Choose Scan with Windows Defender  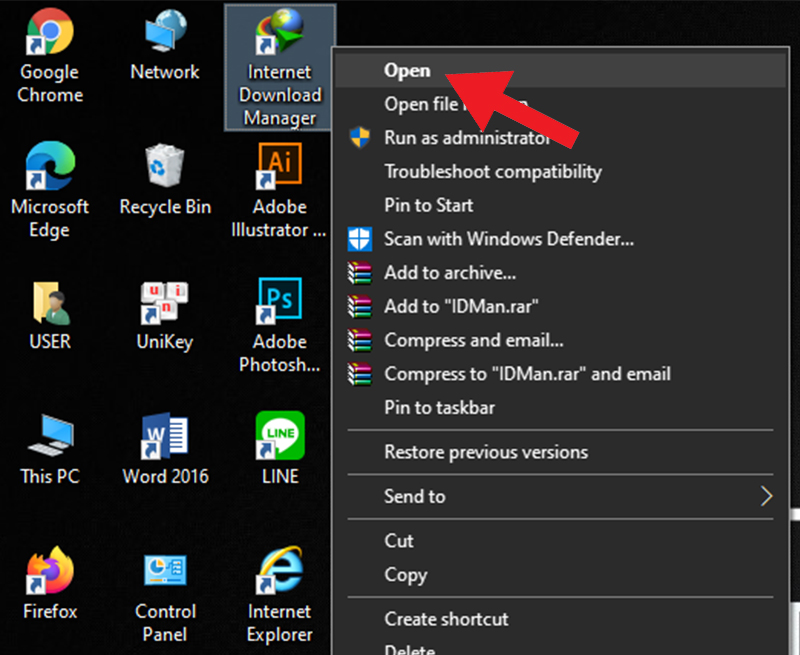[560, 239]
